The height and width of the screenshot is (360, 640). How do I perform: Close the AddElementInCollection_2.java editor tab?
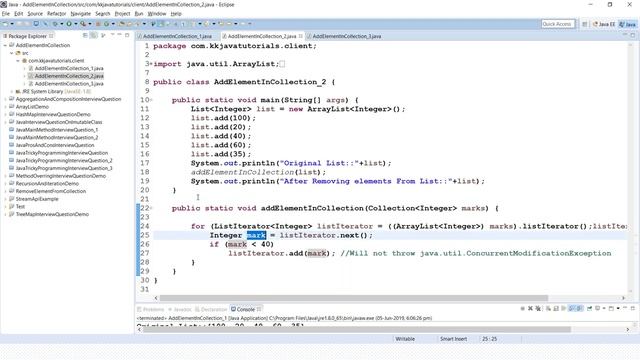(x=301, y=36)
